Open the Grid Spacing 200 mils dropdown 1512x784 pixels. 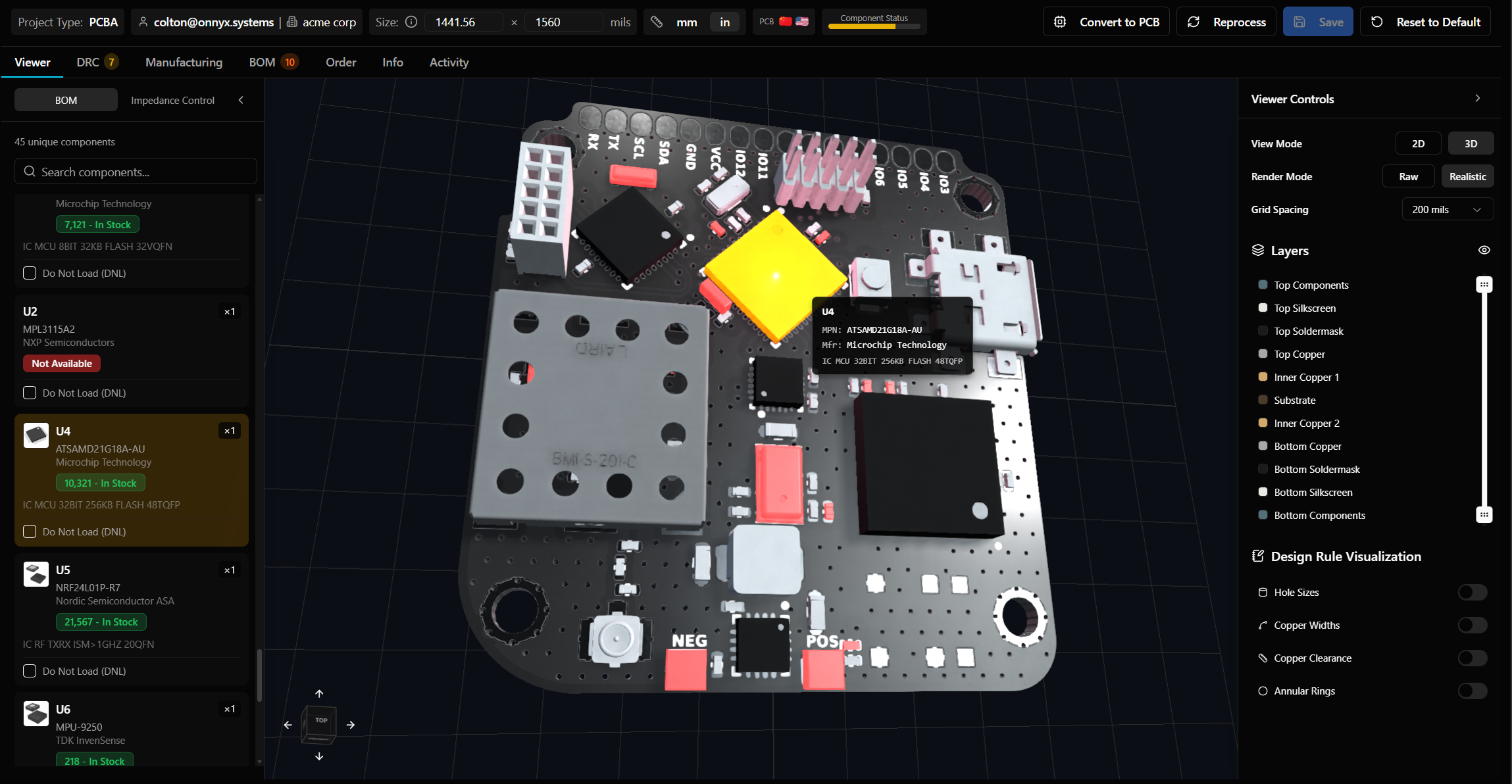pos(1447,209)
